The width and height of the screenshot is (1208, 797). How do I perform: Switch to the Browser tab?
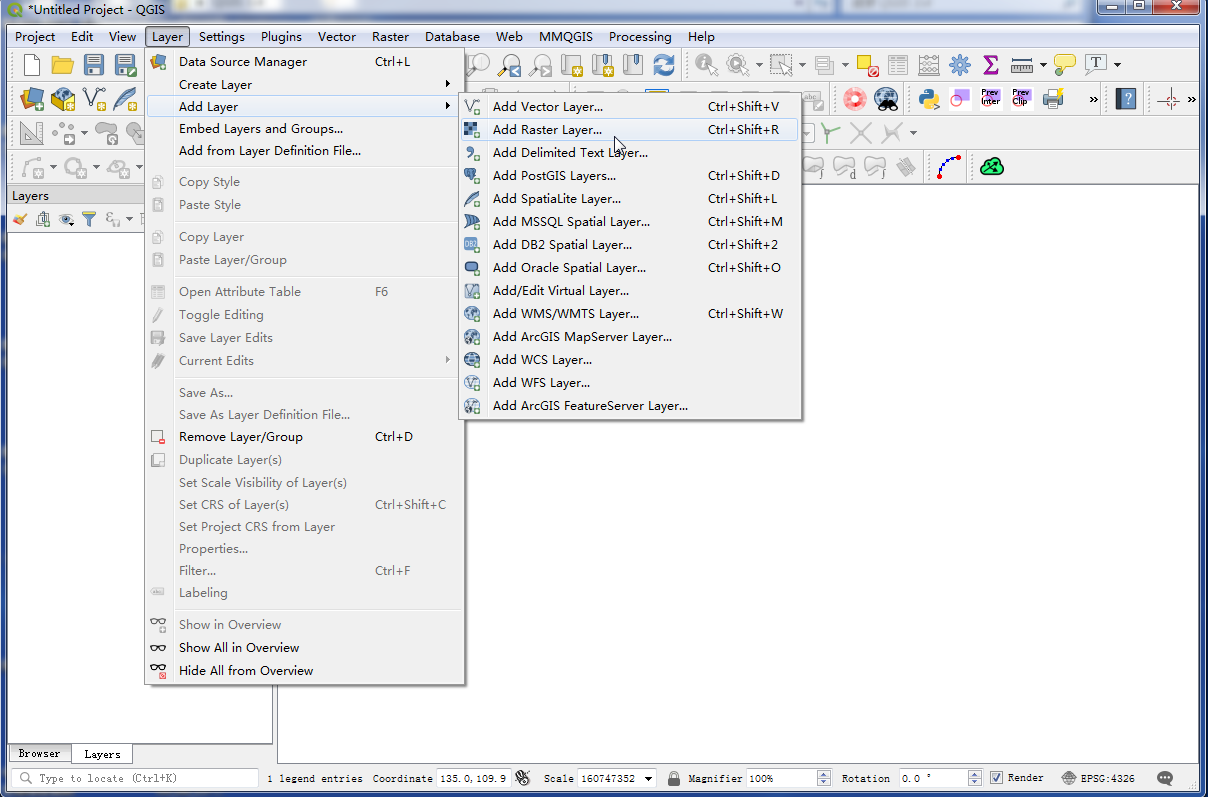[39, 754]
